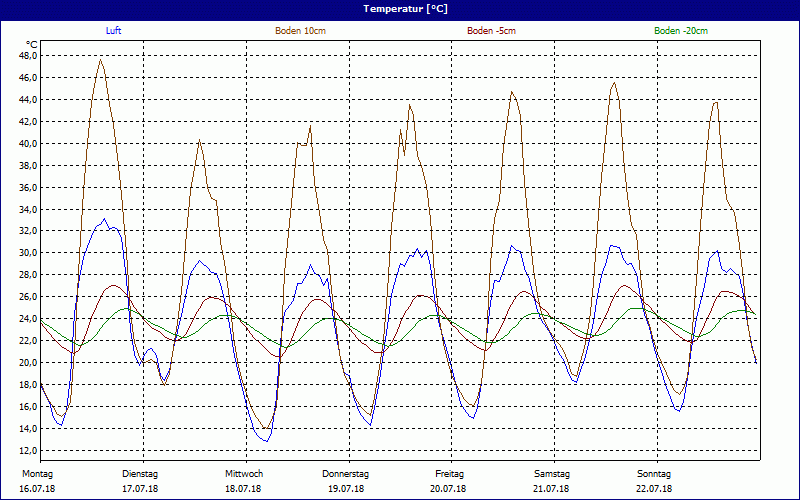Click the '46,0' y-axis value
Image resolution: width=800 pixels, height=500 pixels.
pos(29,78)
